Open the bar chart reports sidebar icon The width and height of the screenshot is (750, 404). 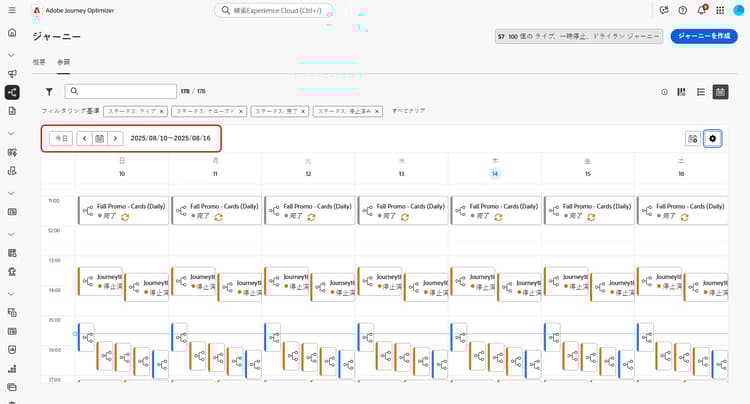(12, 369)
